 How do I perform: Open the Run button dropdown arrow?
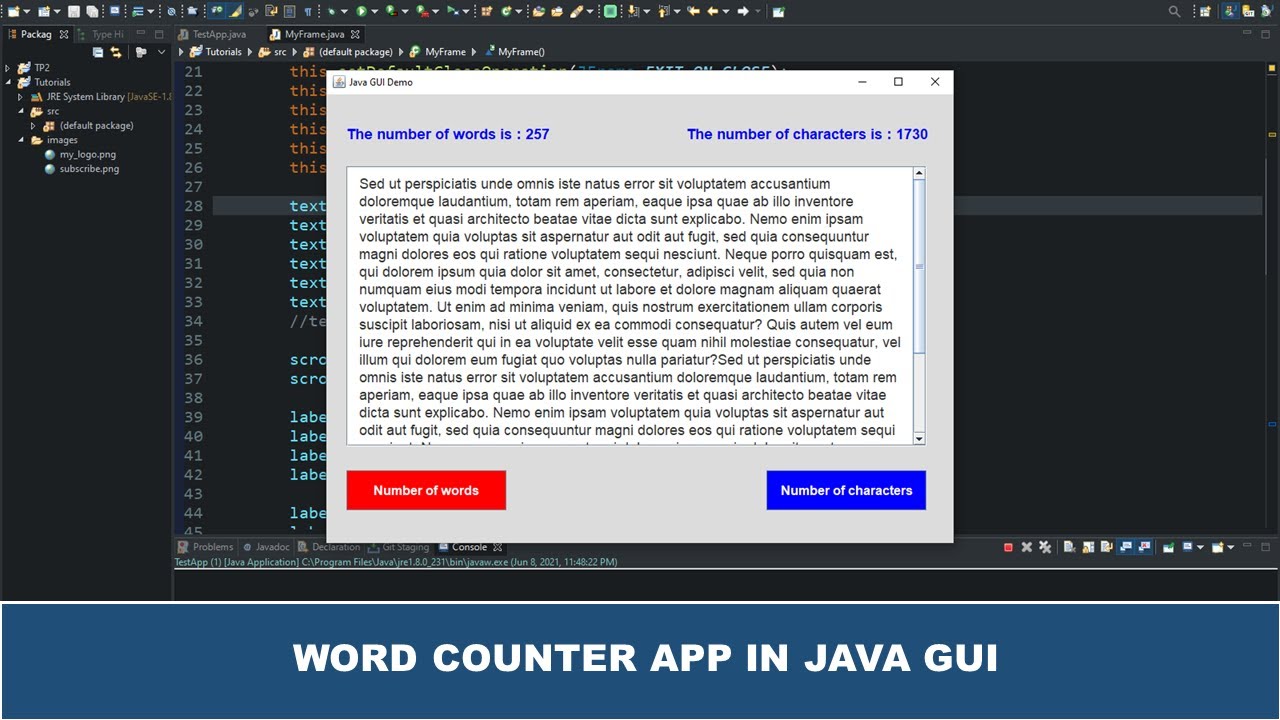374,11
